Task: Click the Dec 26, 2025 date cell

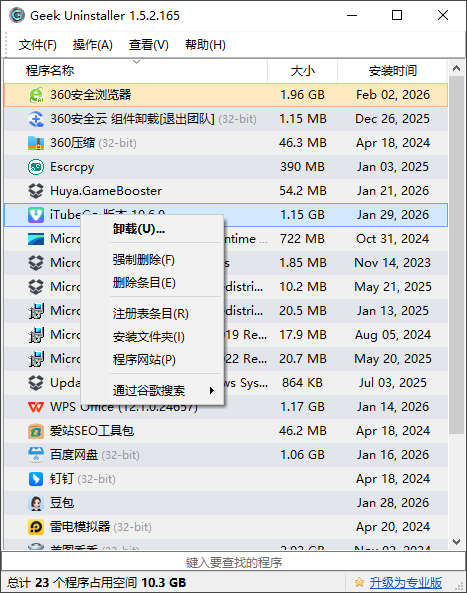Action: point(393,119)
